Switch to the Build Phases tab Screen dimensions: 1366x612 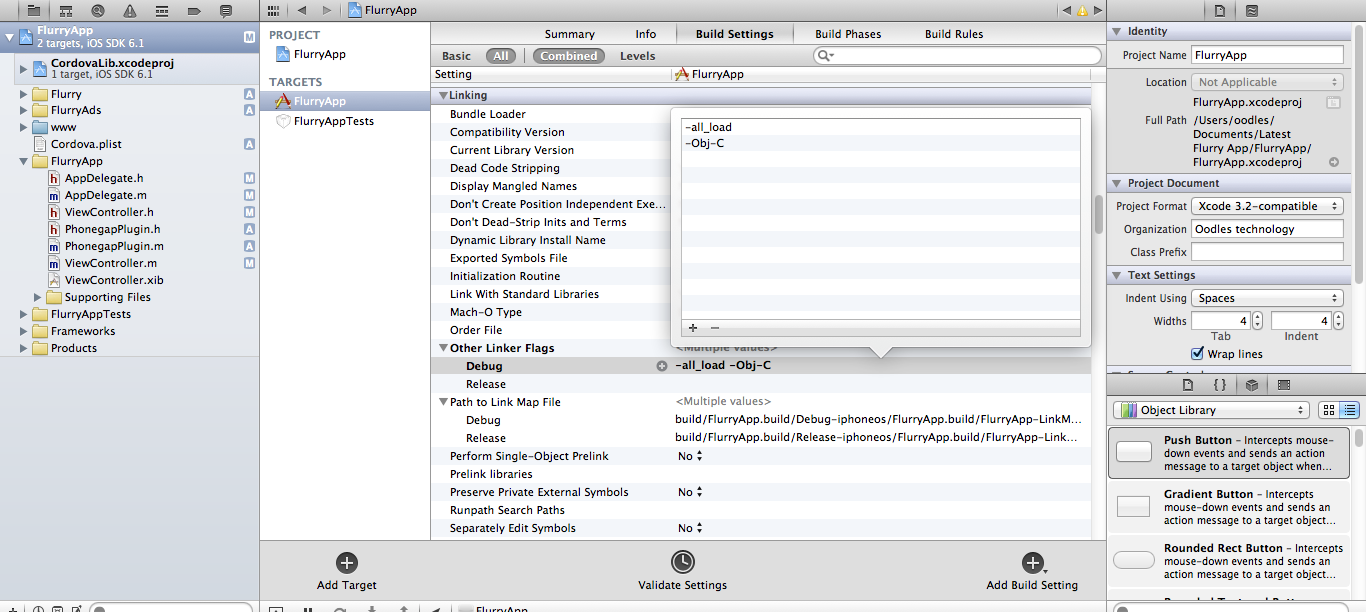click(x=848, y=34)
